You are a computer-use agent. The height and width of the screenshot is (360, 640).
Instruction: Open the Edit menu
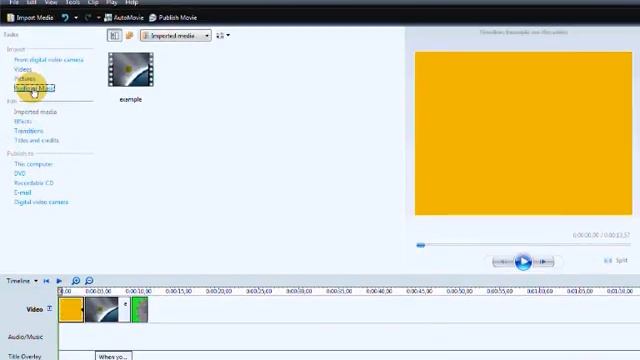tap(31, 2)
